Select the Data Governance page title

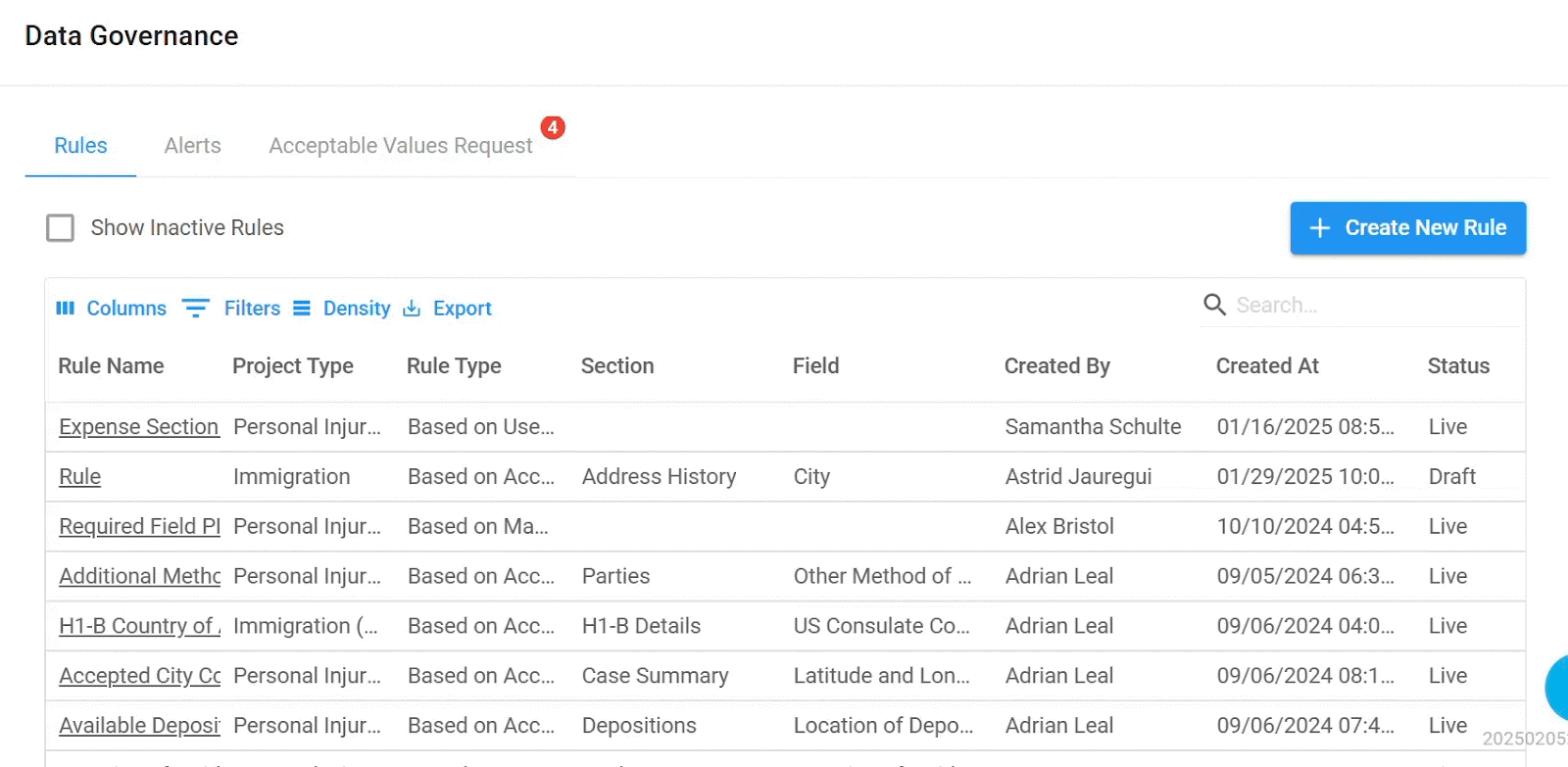click(x=131, y=36)
